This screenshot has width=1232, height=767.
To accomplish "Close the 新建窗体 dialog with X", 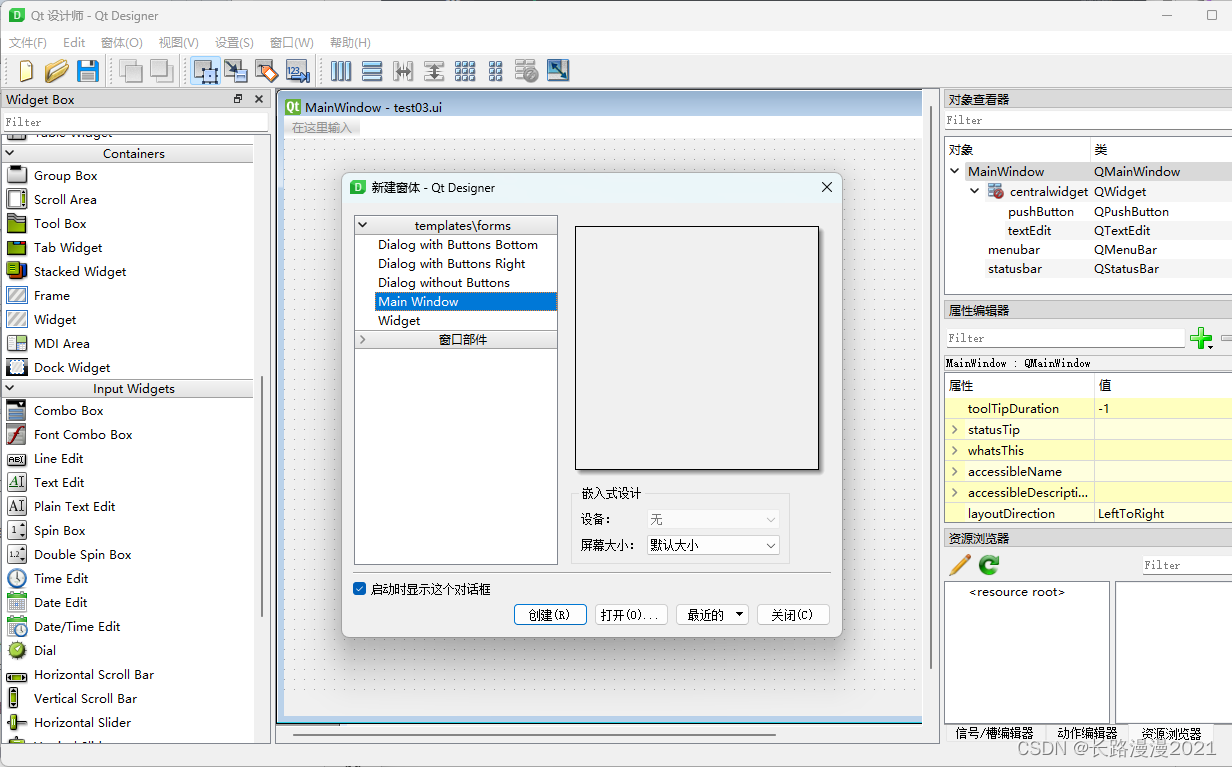I will [x=827, y=187].
